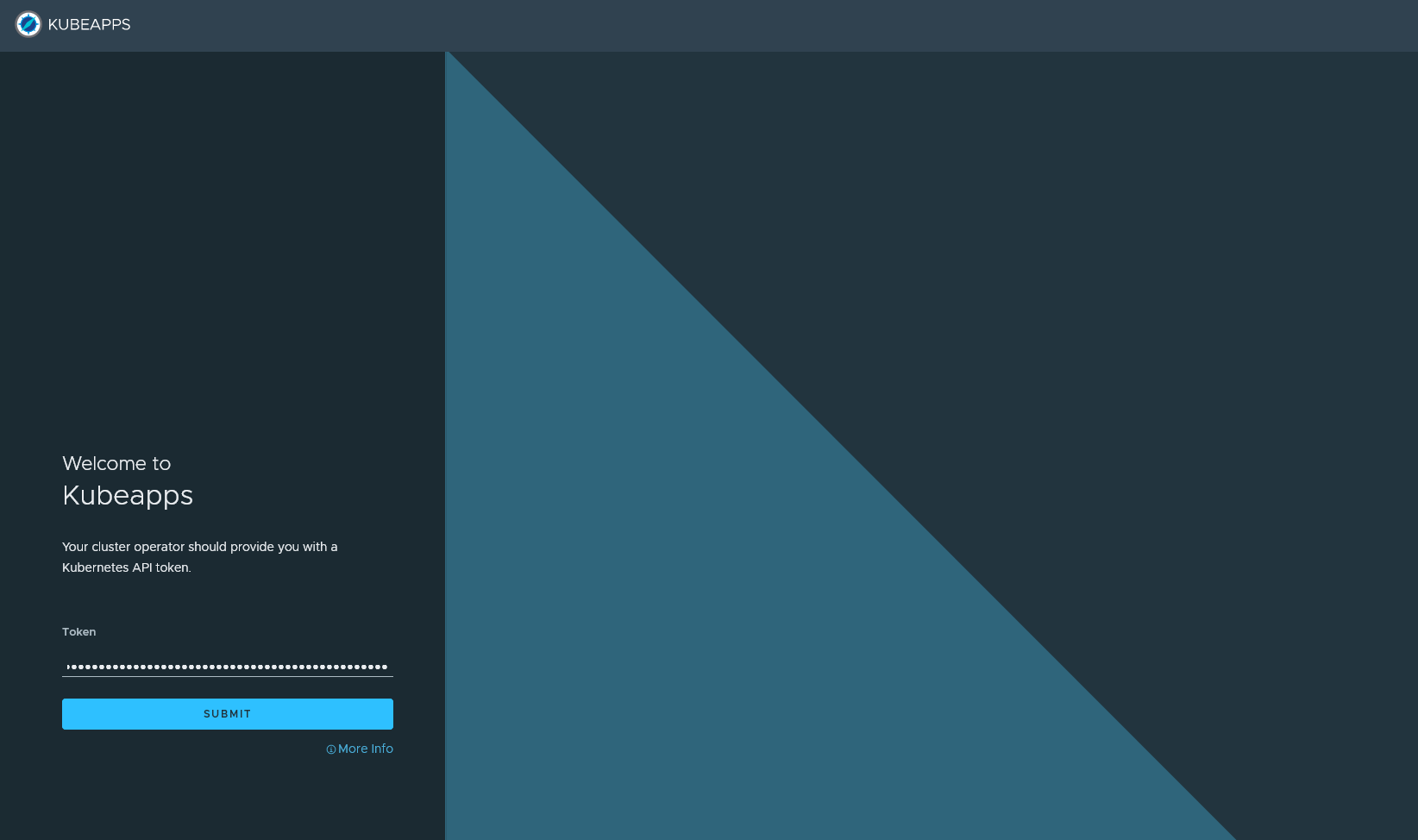
Task: Submit the API token with SUBMIT button
Action: tap(228, 714)
